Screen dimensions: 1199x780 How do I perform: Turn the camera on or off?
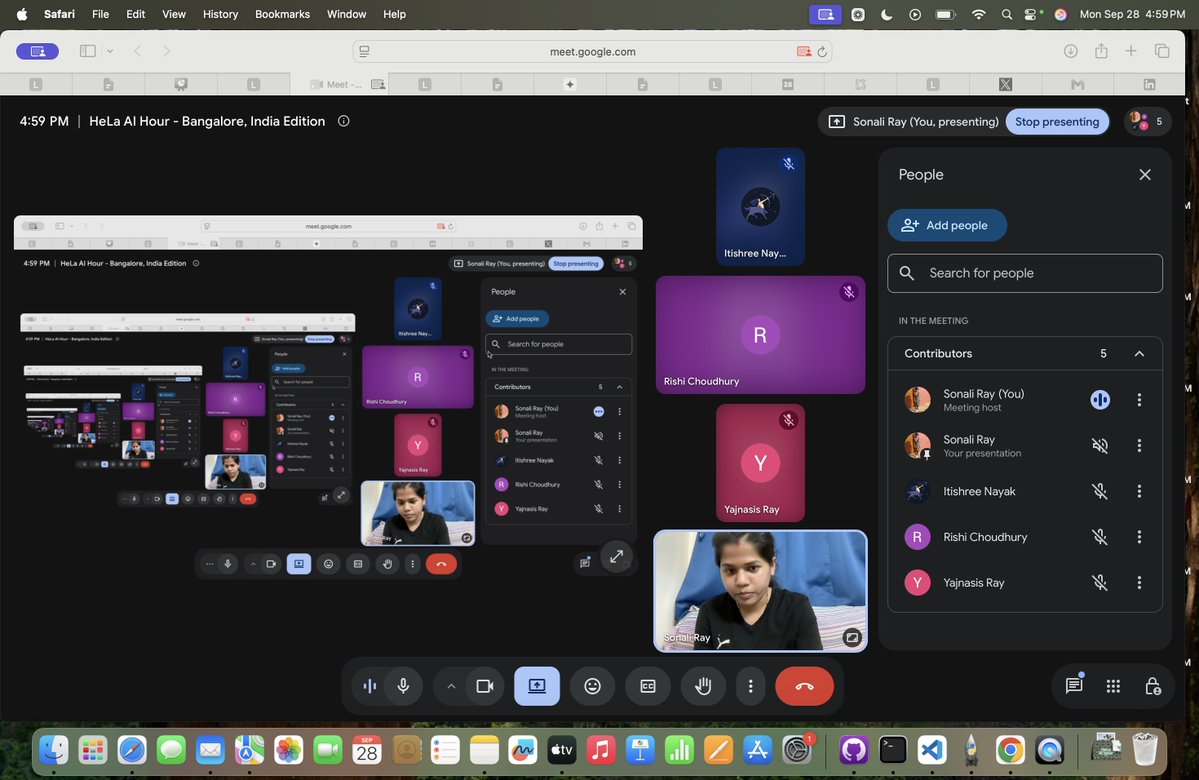tap(485, 686)
